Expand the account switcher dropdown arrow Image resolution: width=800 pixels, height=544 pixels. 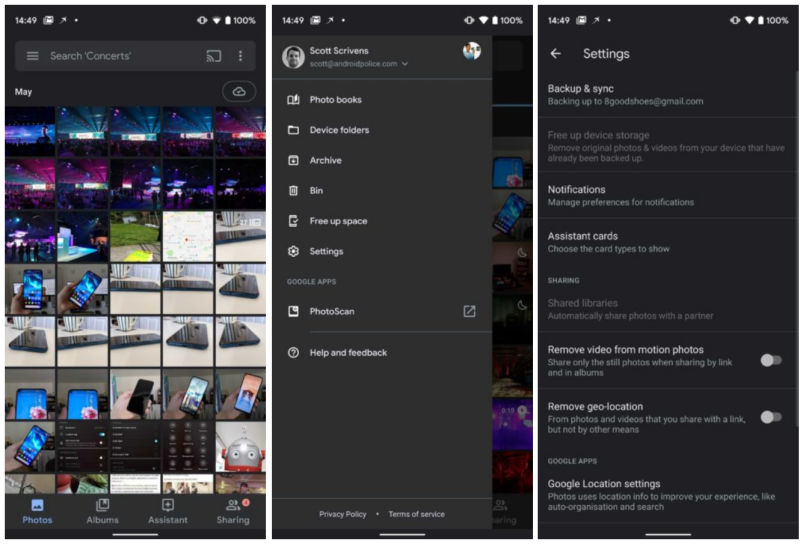(405, 64)
